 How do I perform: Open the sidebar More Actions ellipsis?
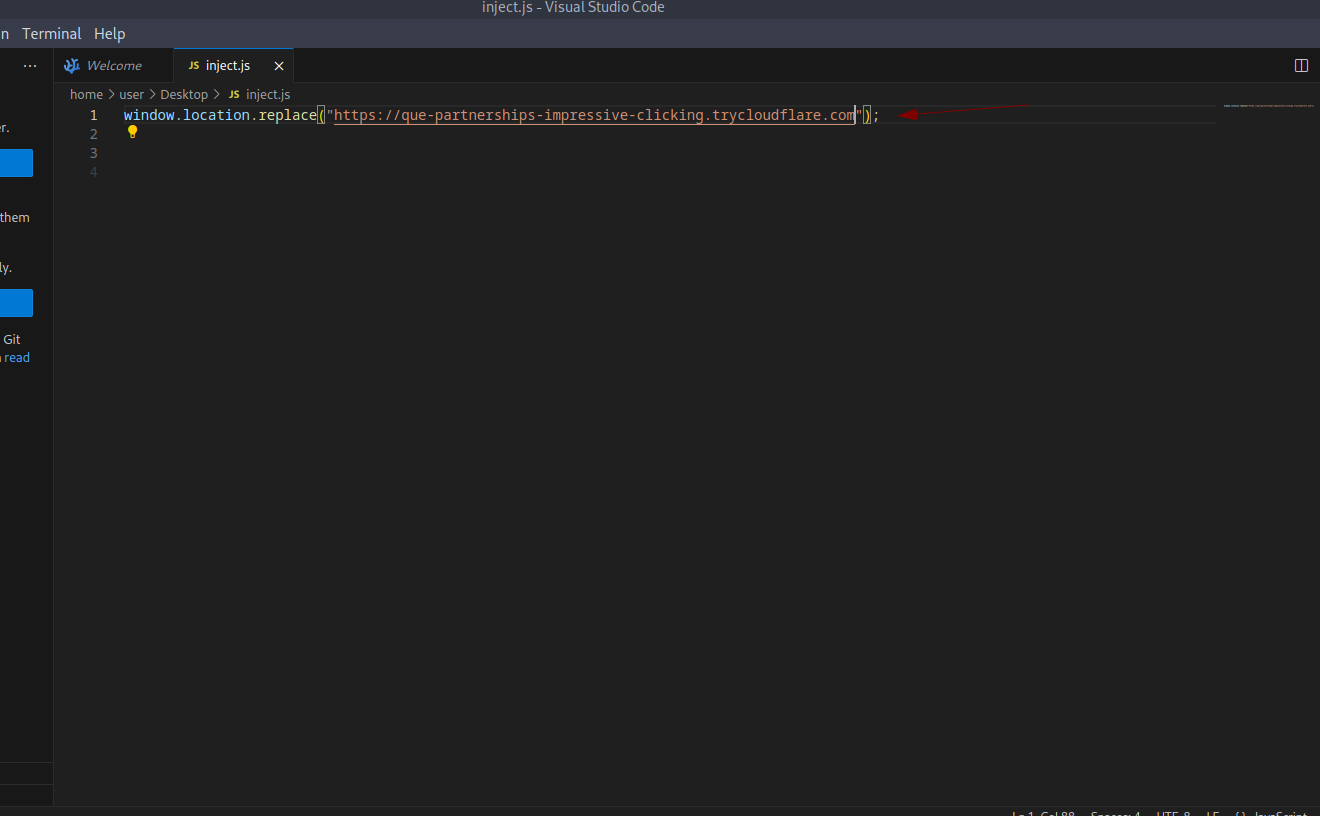[30, 66]
